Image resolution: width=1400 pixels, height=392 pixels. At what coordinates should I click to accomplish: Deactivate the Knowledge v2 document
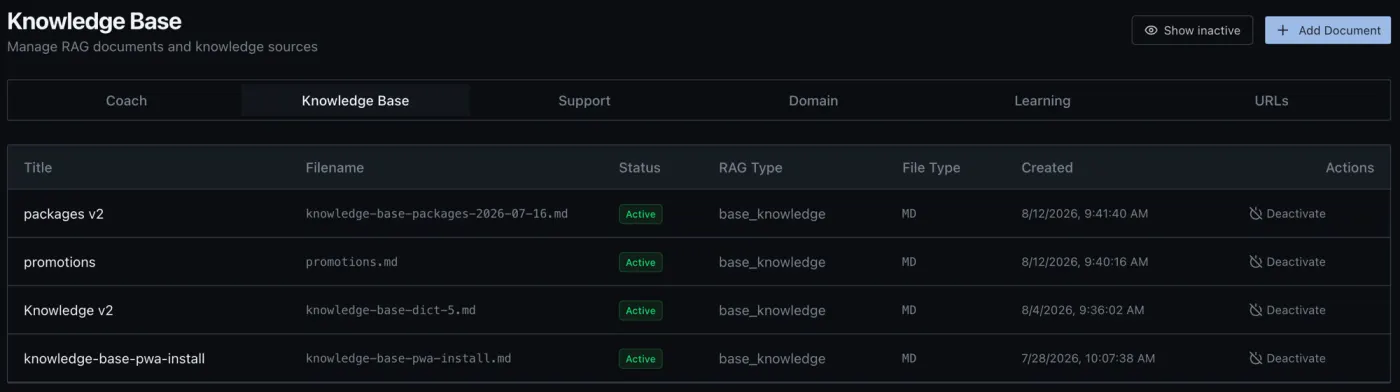1287,310
